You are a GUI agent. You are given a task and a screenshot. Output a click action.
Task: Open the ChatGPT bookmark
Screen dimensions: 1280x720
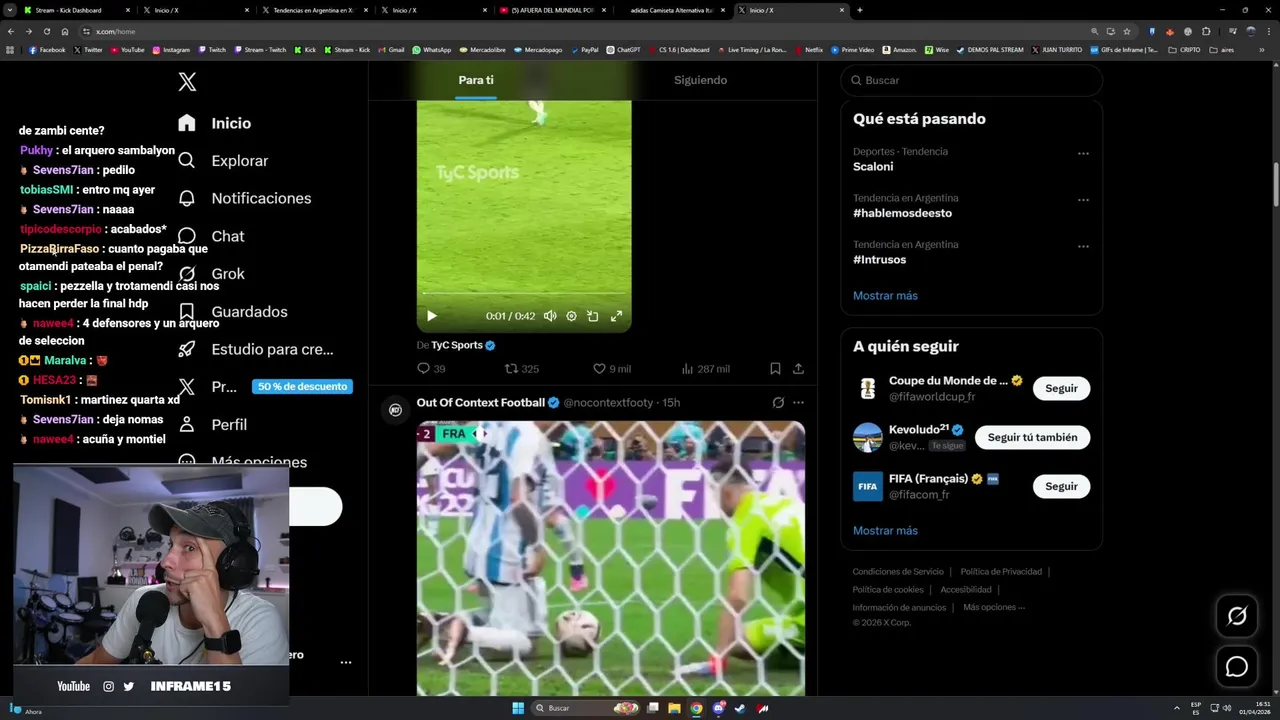tap(624, 50)
